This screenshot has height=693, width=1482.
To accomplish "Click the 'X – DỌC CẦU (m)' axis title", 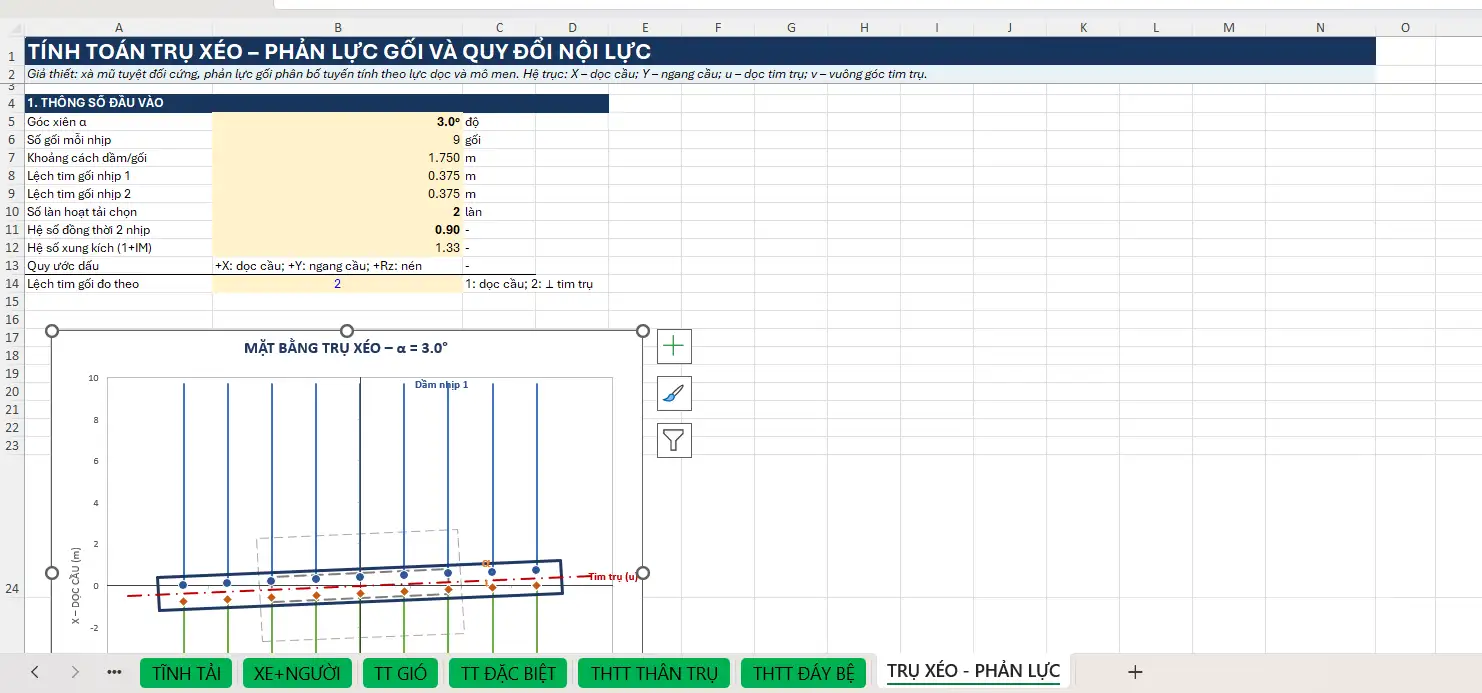I will coord(76,587).
